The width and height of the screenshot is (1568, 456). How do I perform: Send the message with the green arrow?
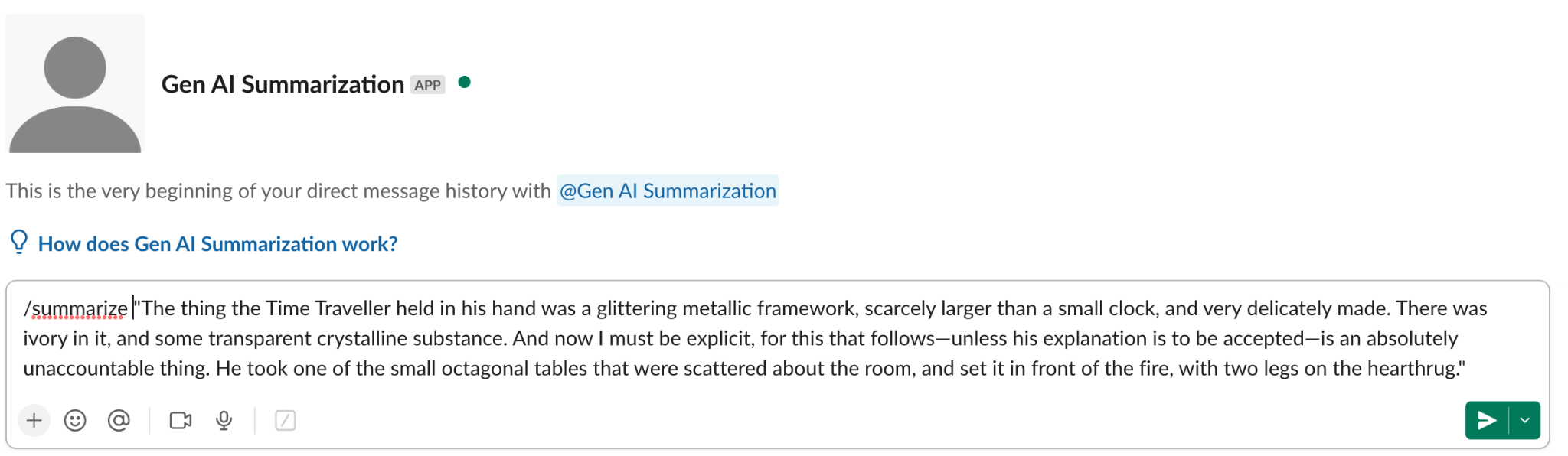pos(1486,420)
